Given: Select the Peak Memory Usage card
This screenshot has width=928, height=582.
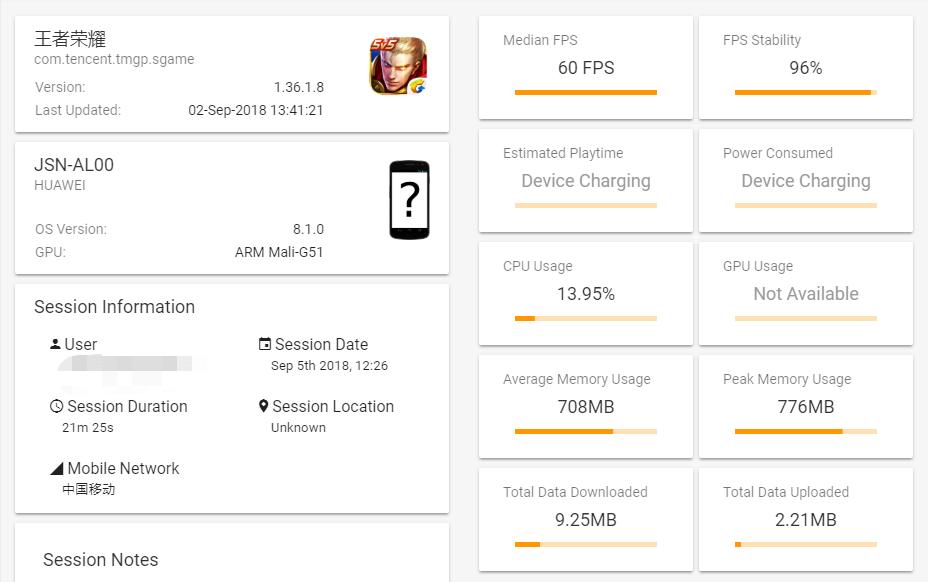Looking at the screenshot, I should point(805,406).
